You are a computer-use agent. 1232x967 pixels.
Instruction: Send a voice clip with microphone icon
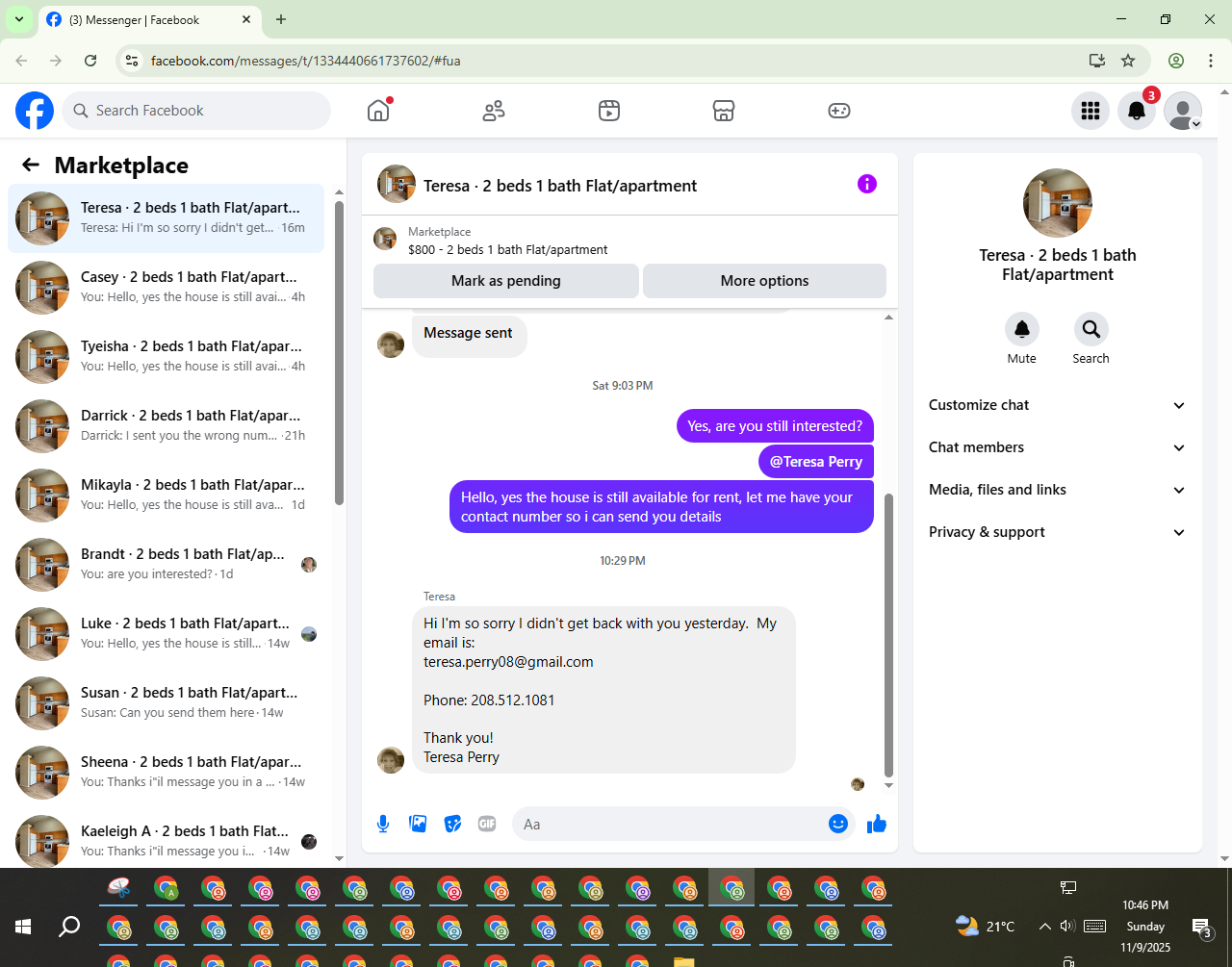pyautogui.click(x=383, y=824)
